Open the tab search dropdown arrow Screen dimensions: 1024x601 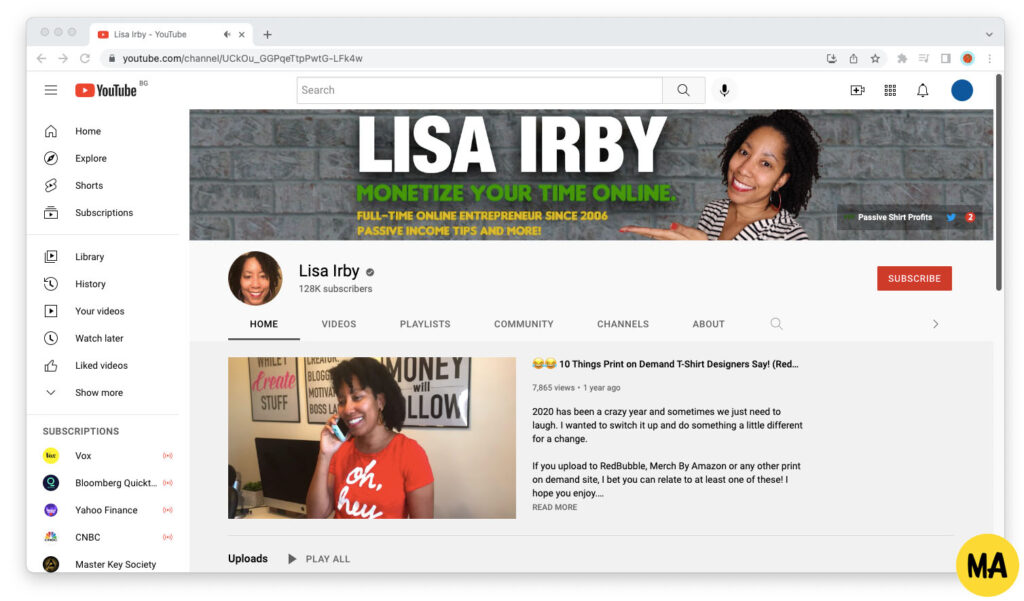coord(989,34)
